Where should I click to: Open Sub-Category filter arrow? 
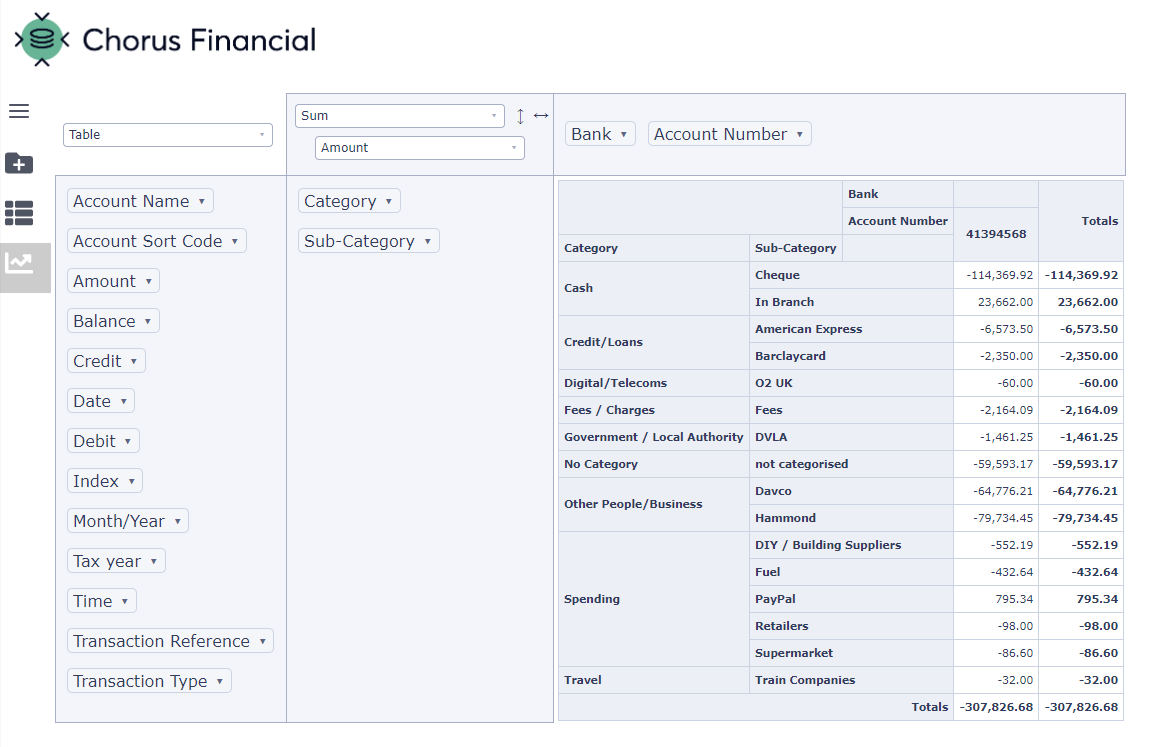point(427,241)
